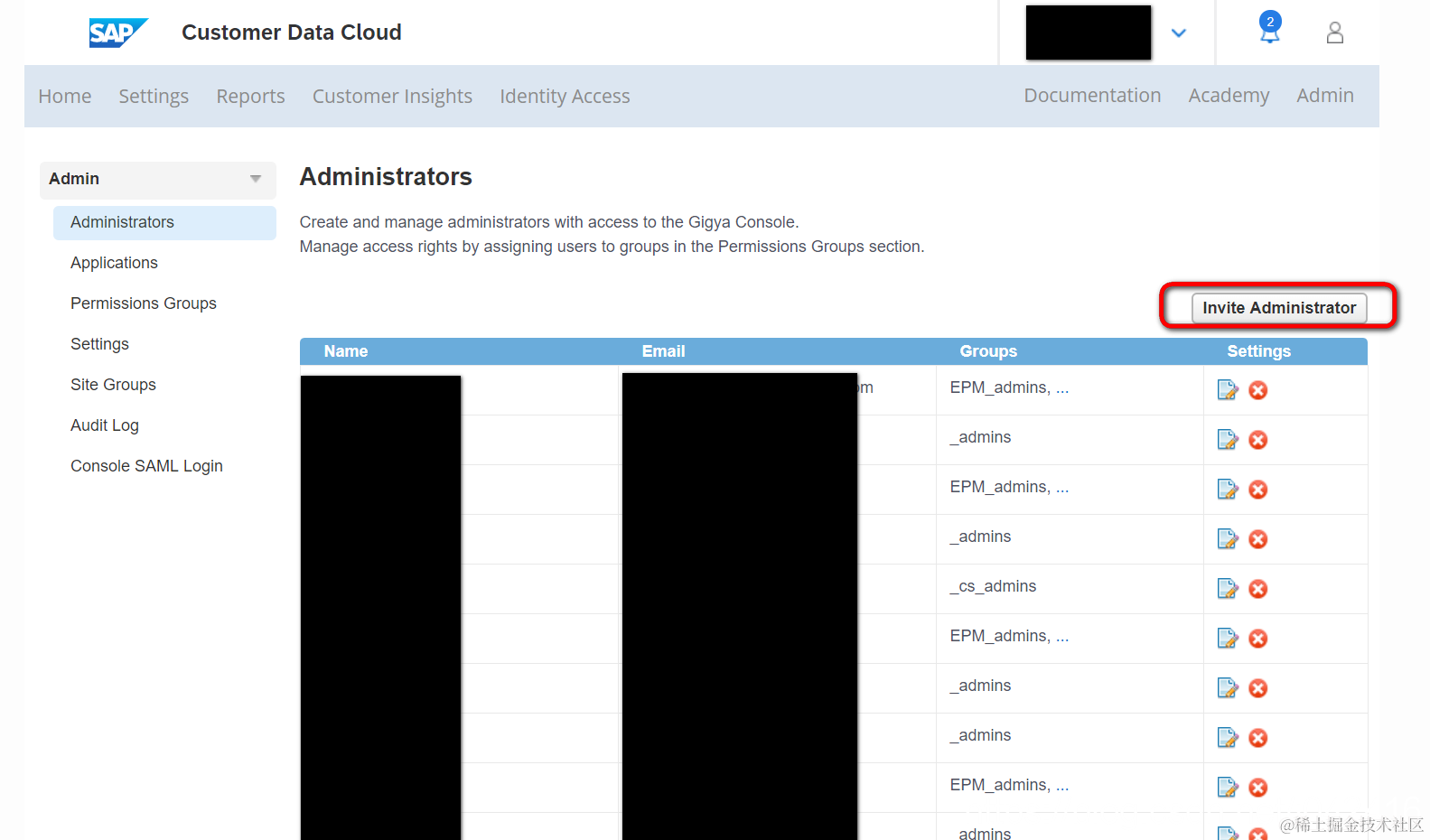
Task: Delete the administrator in the fourth table row
Action: click(x=1257, y=539)
